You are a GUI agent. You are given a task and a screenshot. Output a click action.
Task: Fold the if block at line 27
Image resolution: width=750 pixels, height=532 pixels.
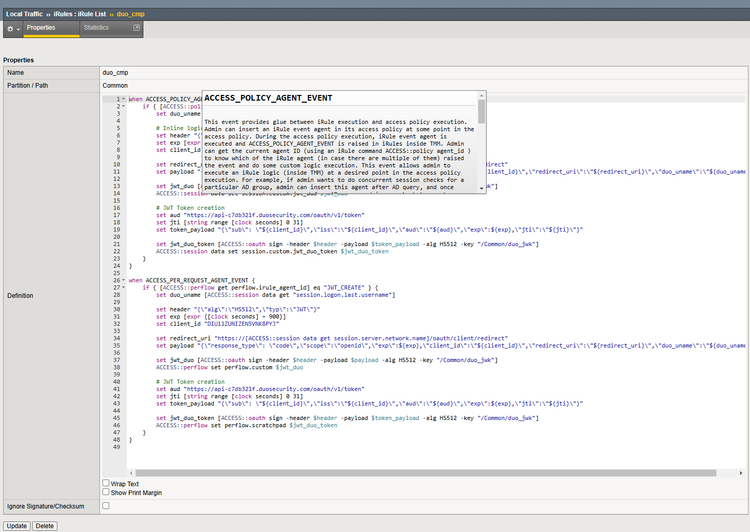123,287
